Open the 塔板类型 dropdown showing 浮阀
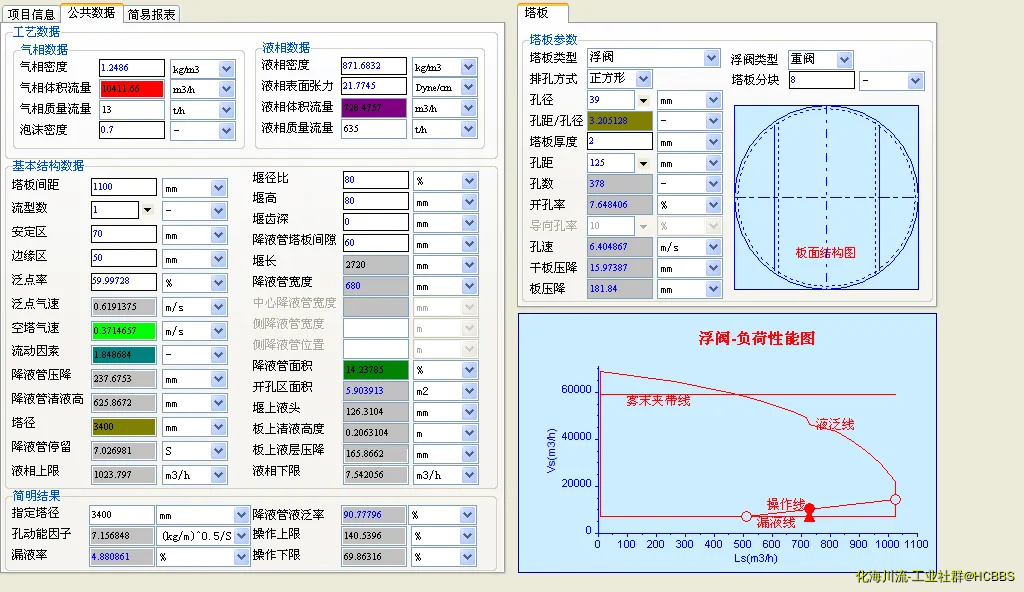 click(711, 58)
